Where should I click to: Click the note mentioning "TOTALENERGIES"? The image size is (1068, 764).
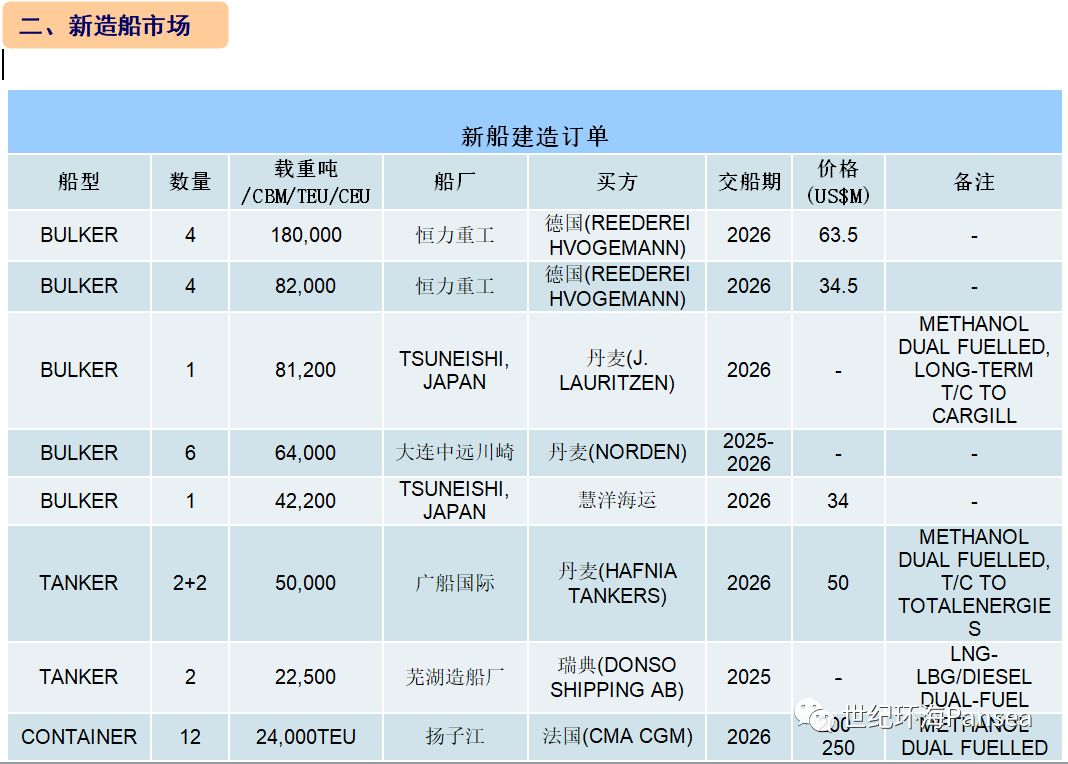[x=974, y=583]
